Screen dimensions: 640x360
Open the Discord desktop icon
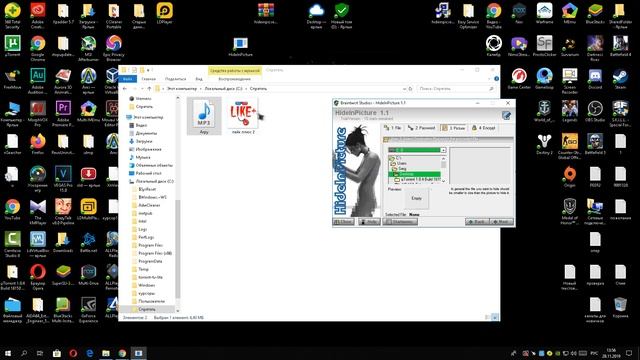[595, 78]
